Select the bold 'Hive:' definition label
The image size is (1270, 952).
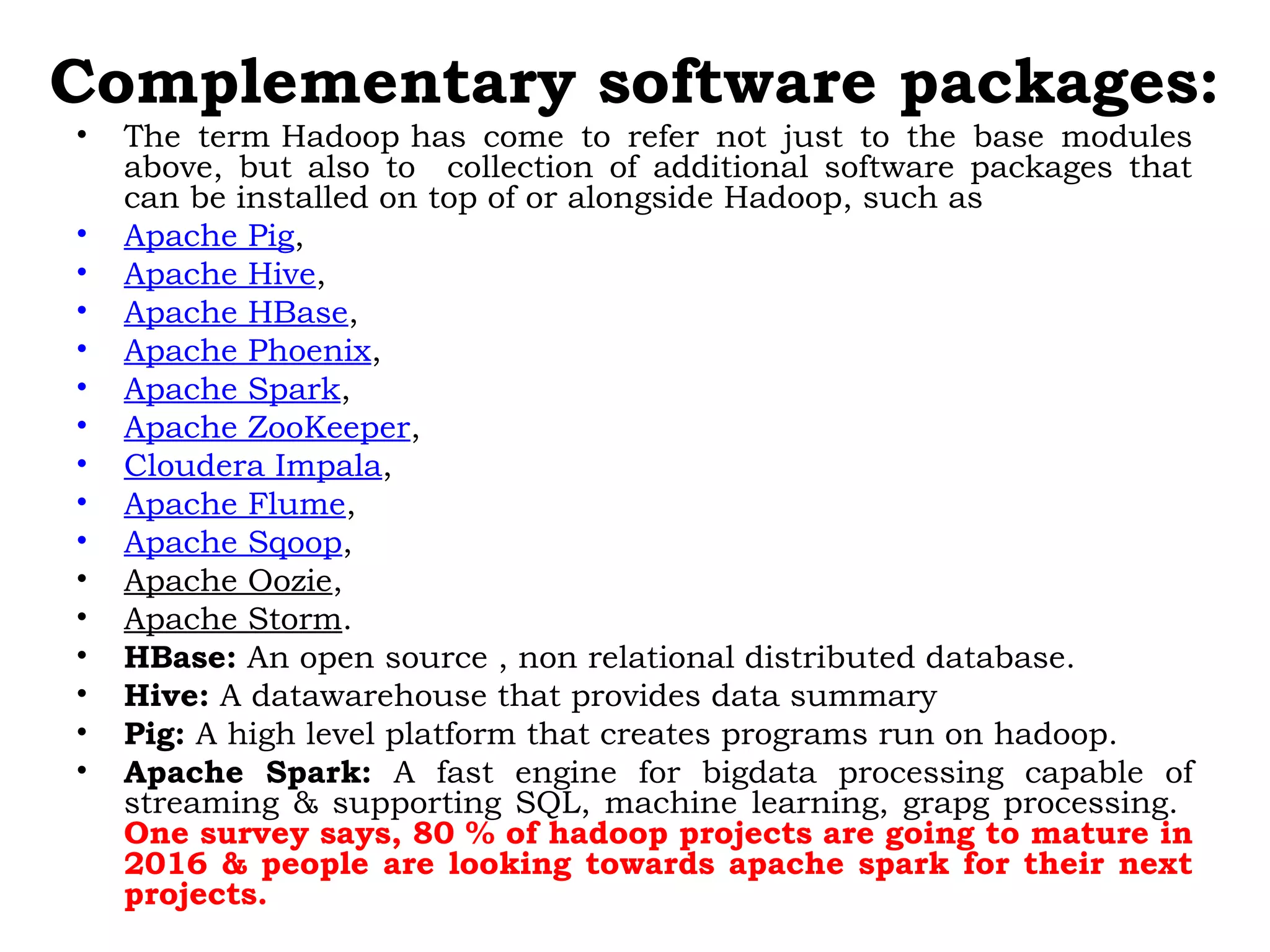[166, 696]
